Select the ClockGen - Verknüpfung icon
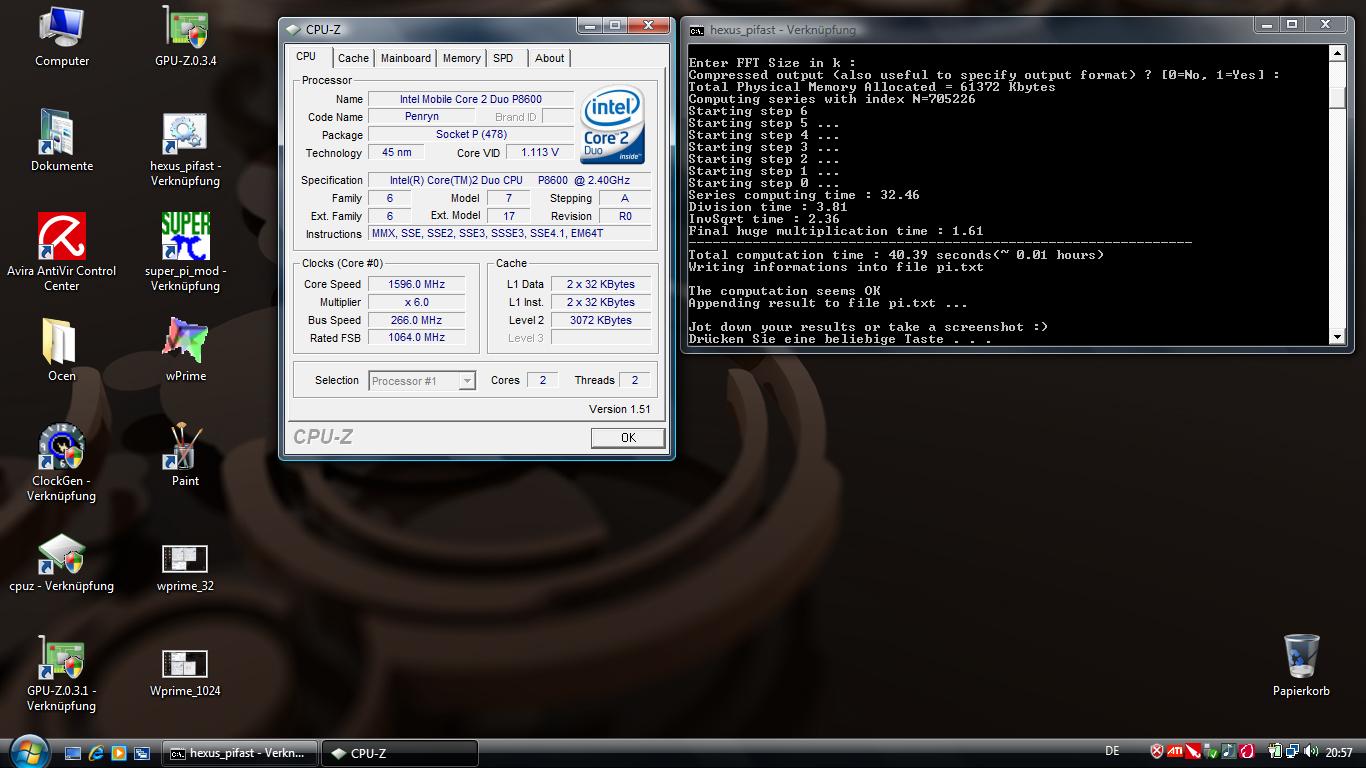 point(62,463)
